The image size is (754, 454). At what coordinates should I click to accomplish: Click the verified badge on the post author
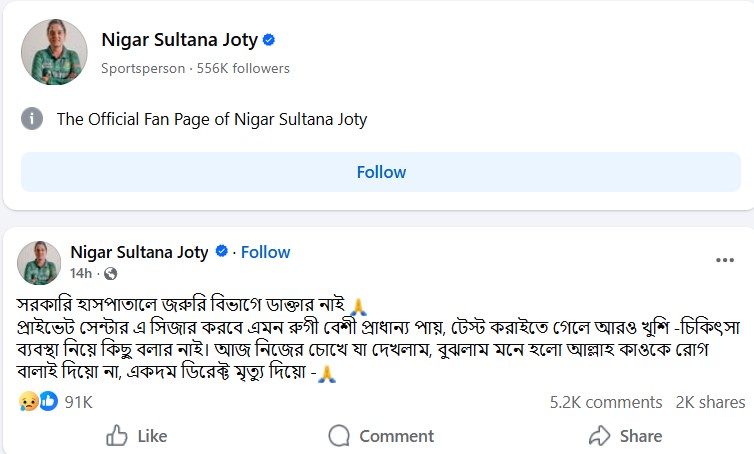[222, 252]
